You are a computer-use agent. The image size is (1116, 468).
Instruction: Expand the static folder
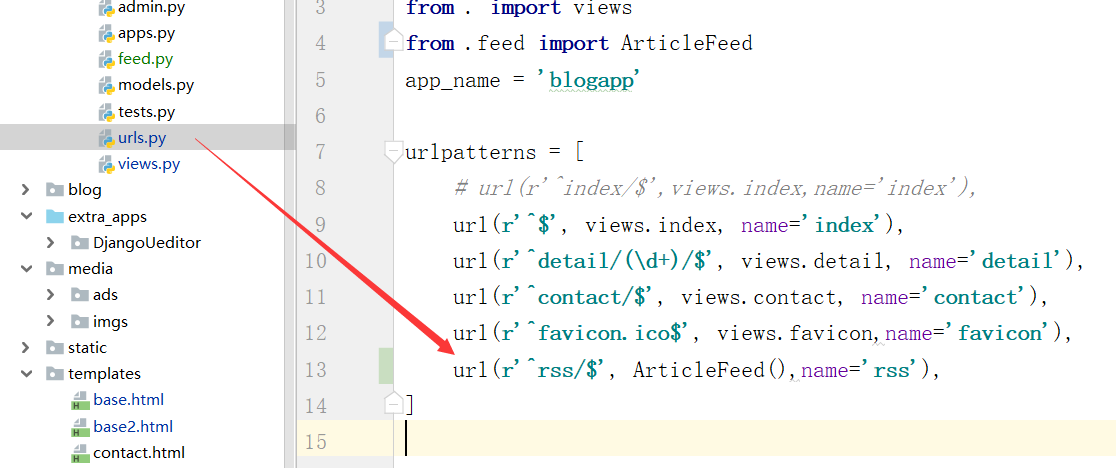click(x=26, y=348)
